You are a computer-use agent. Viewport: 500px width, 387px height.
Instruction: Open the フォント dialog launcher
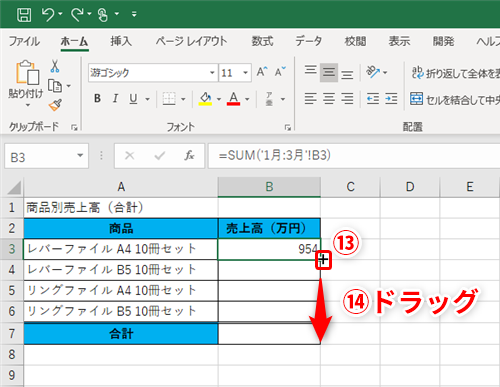click(288, 127)
